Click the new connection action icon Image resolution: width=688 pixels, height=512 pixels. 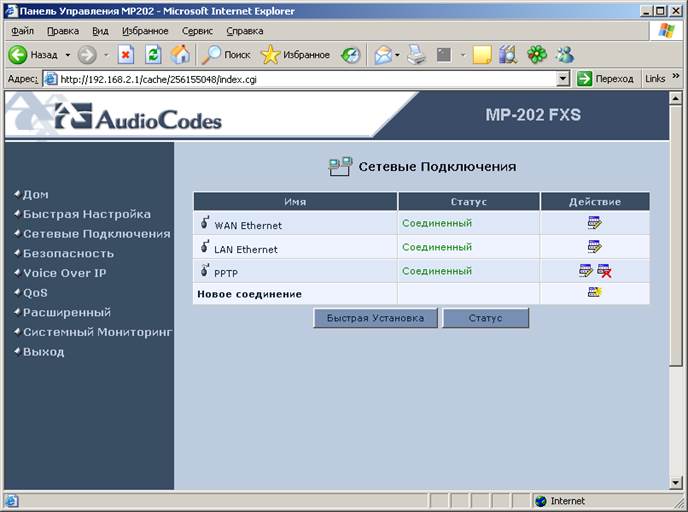(595, 292)
